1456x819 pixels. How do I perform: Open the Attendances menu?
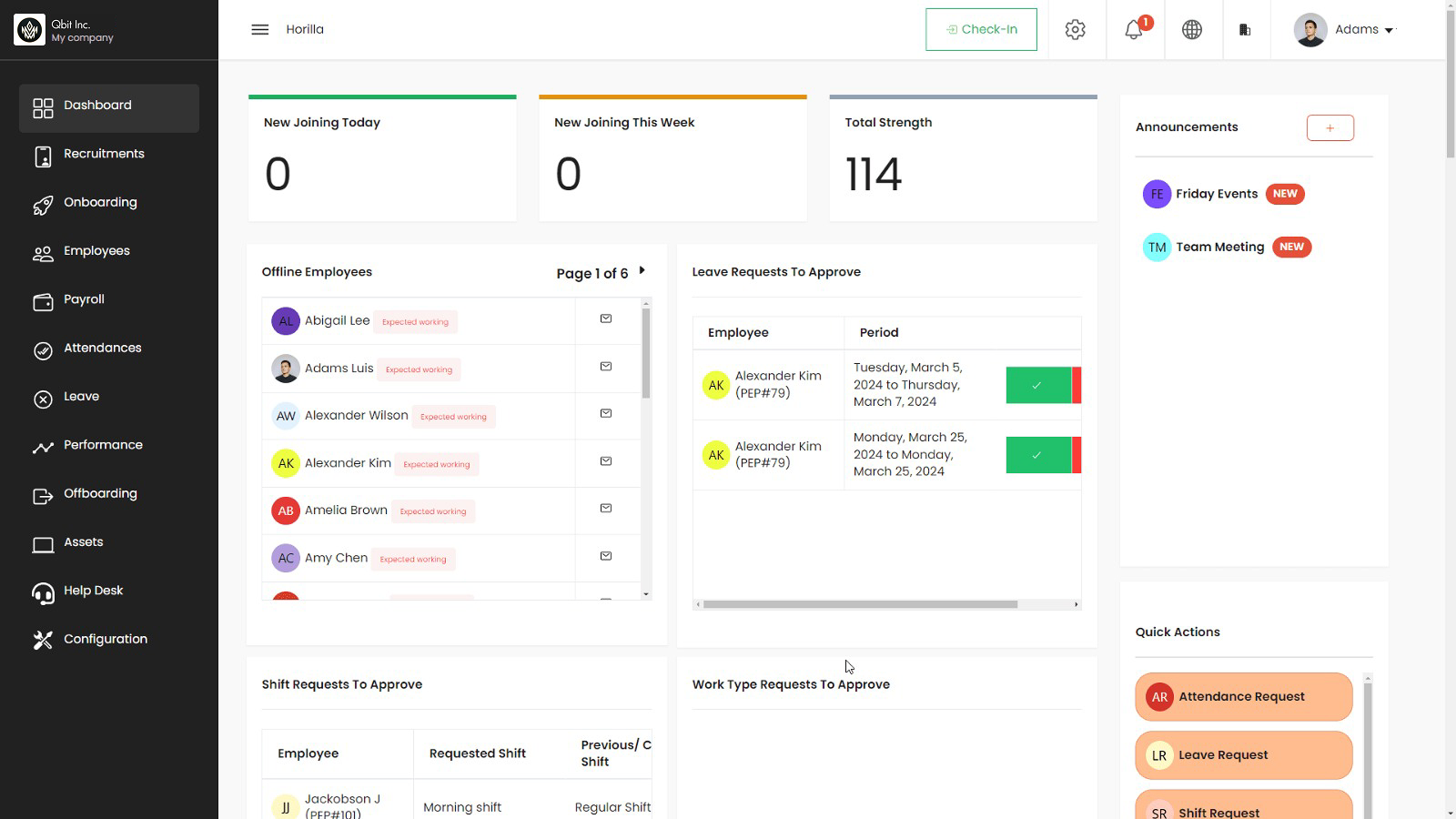point(102,349)
